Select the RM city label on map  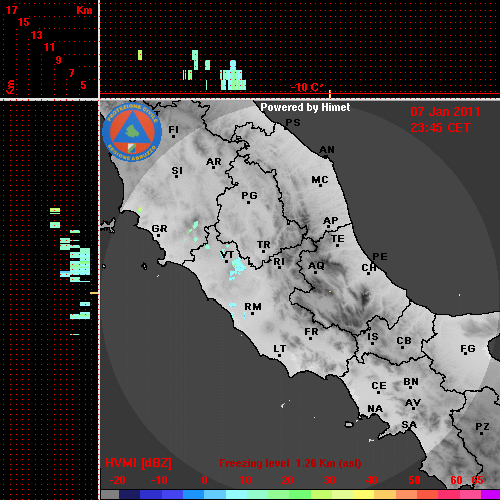[x=253, y=307]
